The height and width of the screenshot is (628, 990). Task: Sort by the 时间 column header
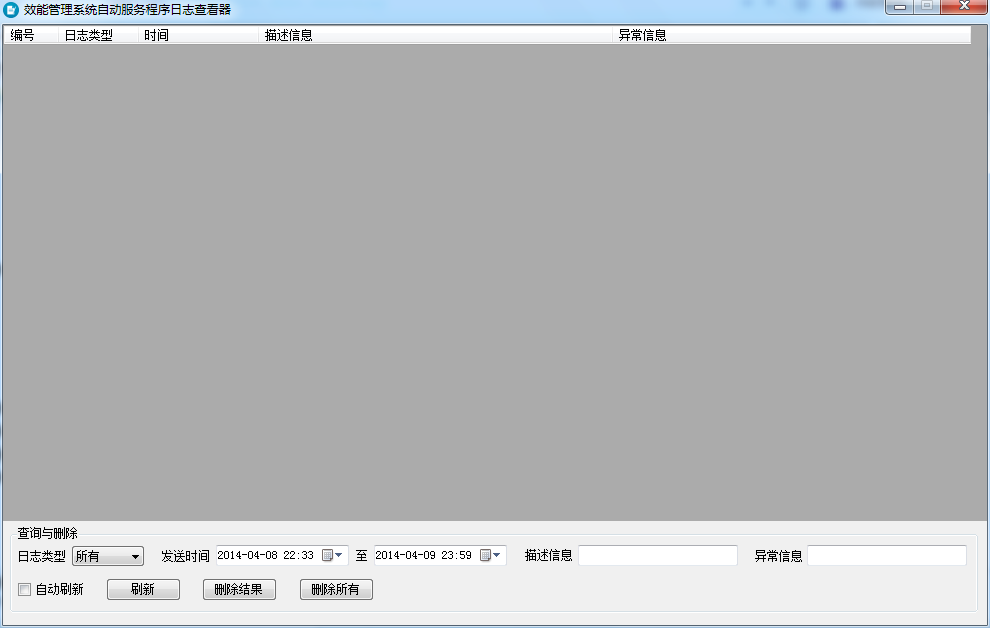(x=199, y=35)
